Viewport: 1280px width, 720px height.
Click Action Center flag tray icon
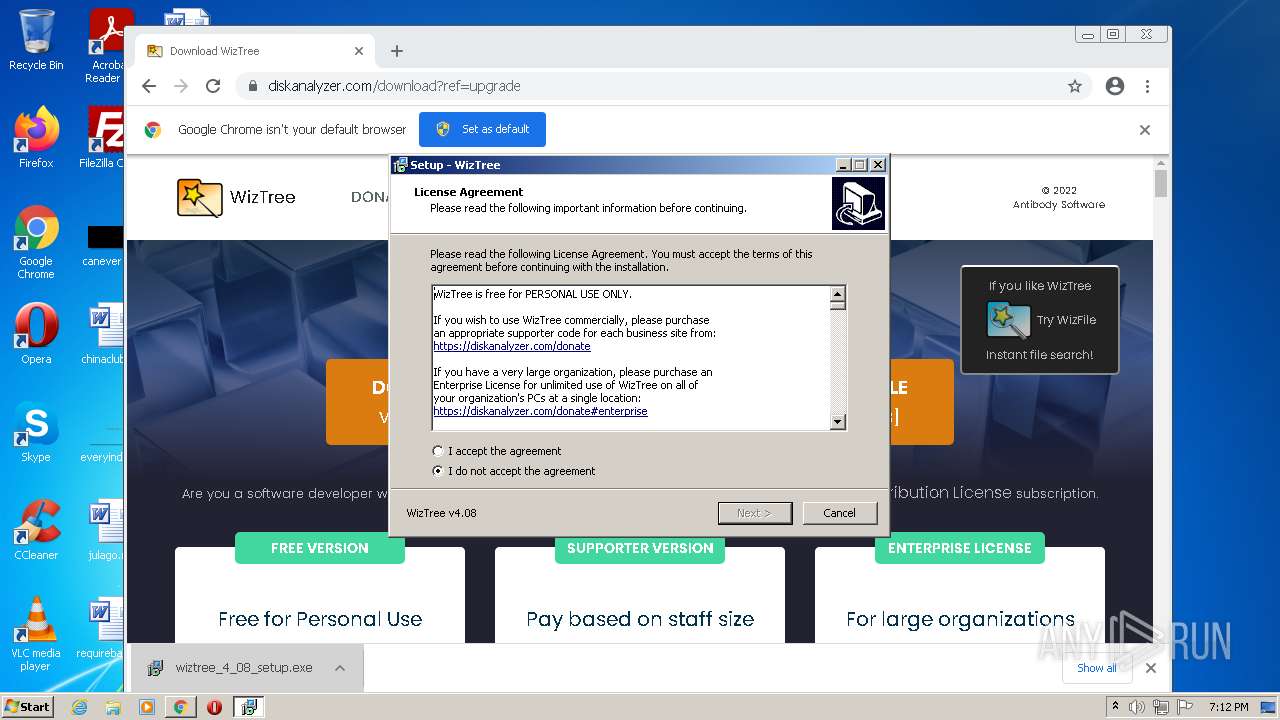pos(1185,707)
